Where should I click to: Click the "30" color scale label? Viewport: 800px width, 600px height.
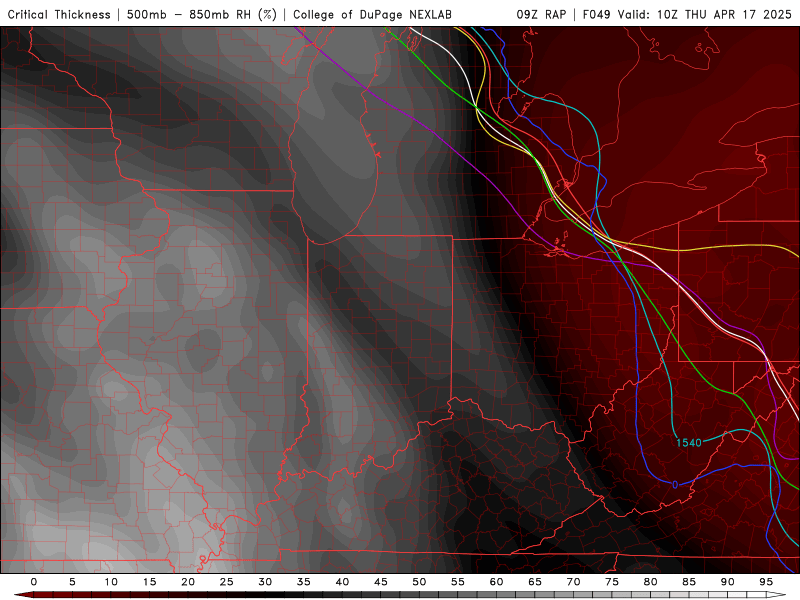click(x=265, y=582)
